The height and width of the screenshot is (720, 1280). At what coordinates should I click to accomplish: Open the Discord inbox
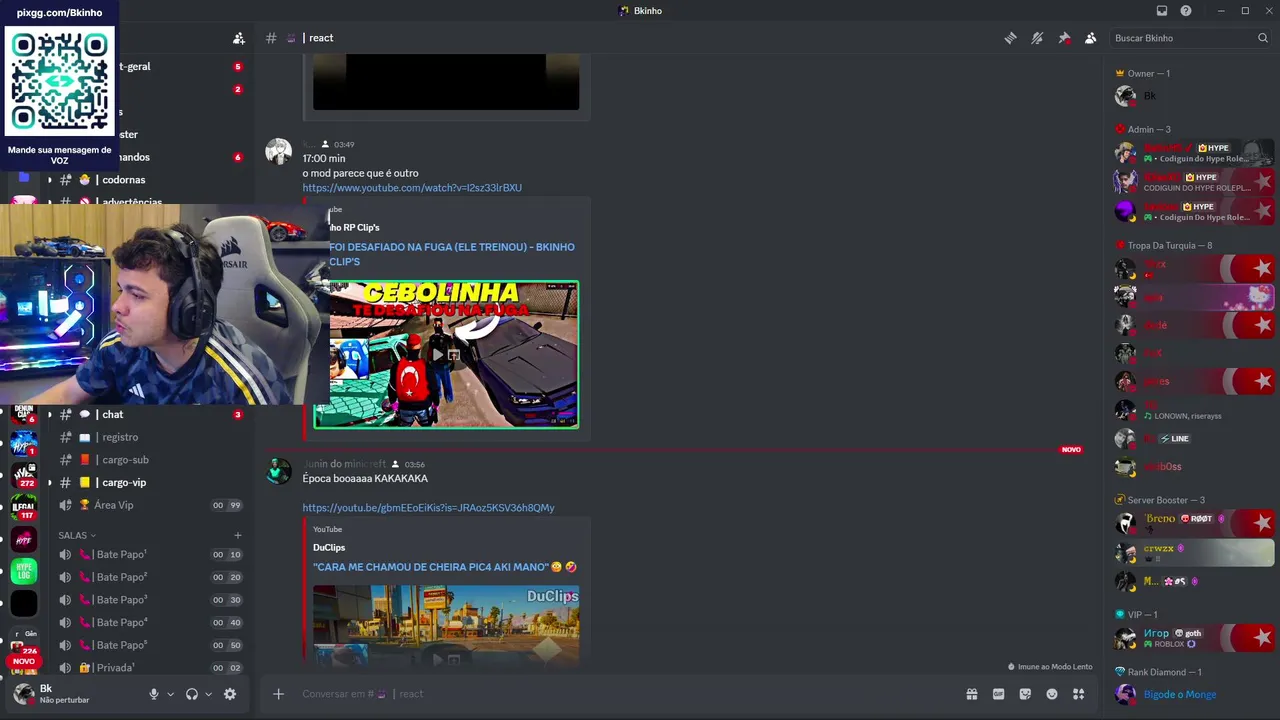(x=1162, y=11)
